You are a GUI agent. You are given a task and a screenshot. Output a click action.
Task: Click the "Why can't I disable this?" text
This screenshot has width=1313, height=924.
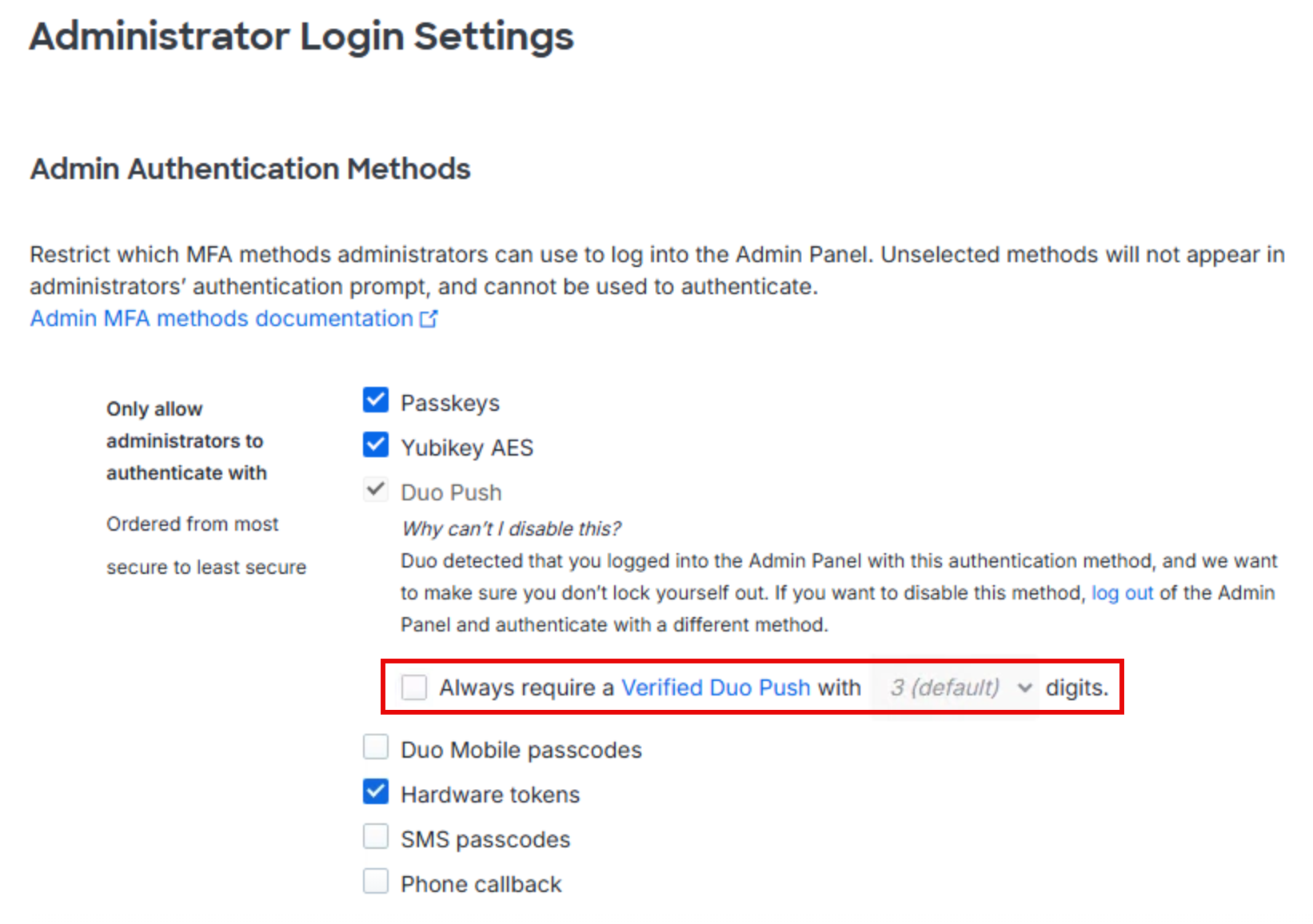tap(511, 529)
